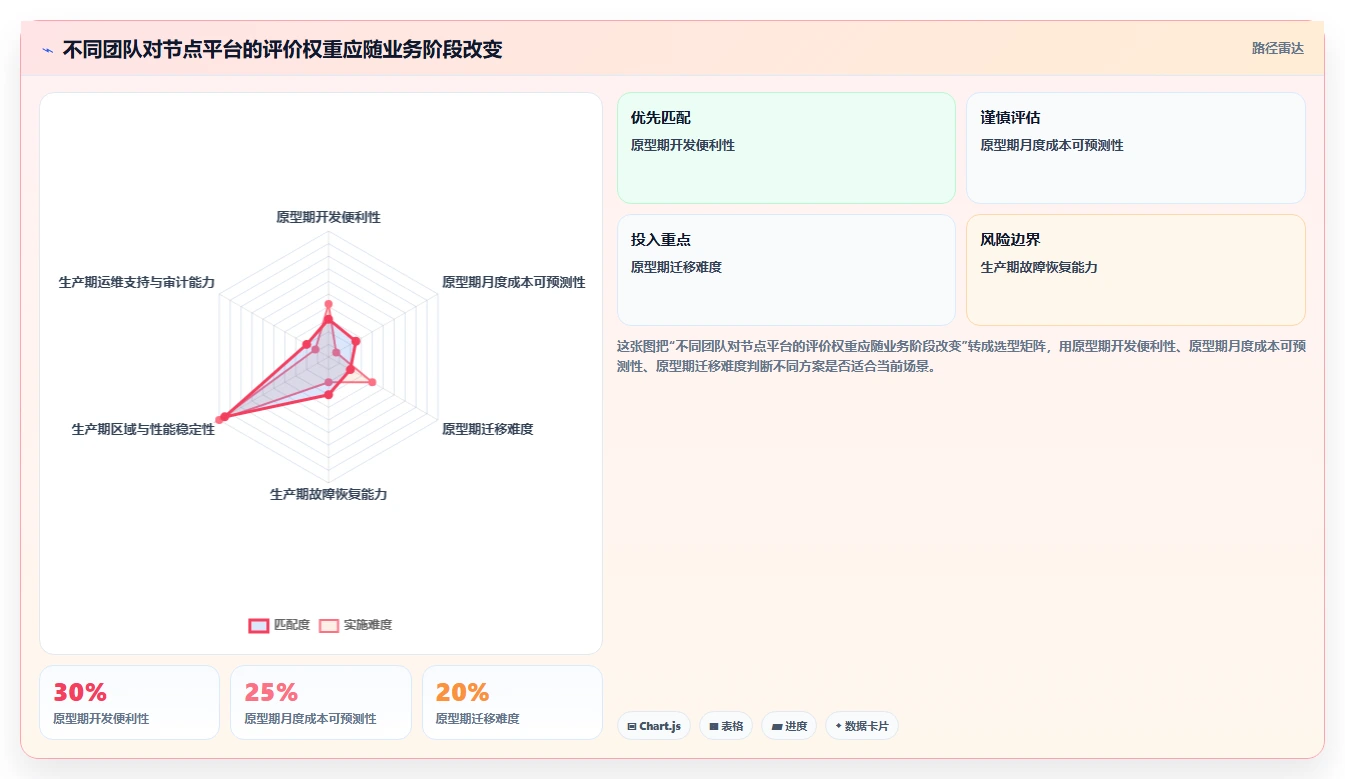Click the 原型期迁移难度 text in 投入重点 card

[676, 267]
